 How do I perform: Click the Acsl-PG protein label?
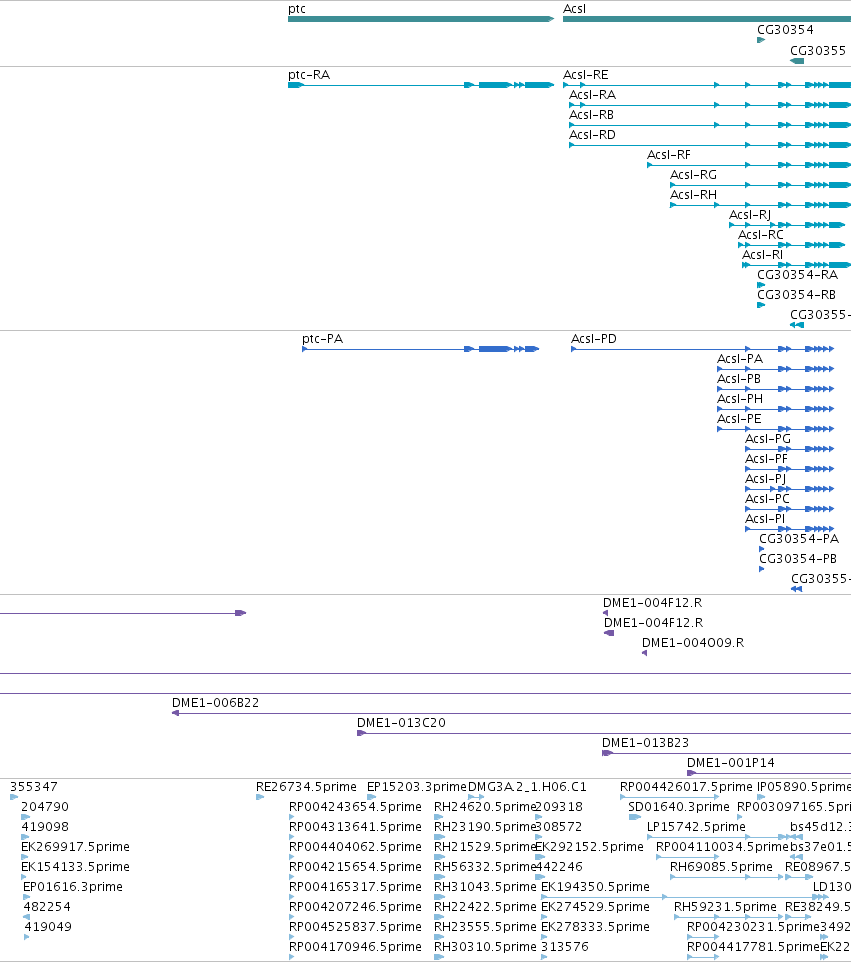768,439
